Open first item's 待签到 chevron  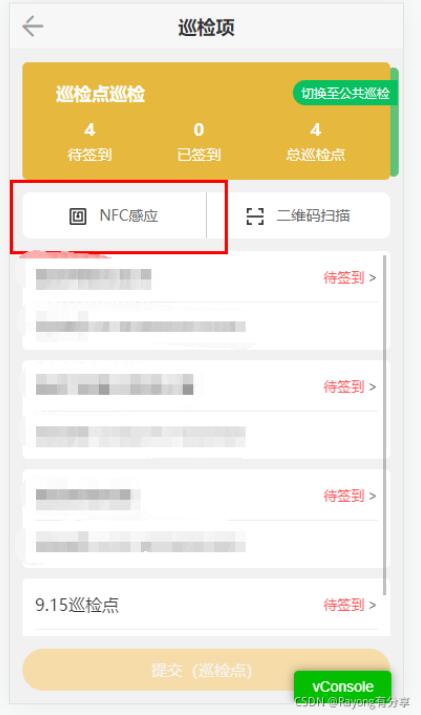pyautogui.click(x=373, y=278)
